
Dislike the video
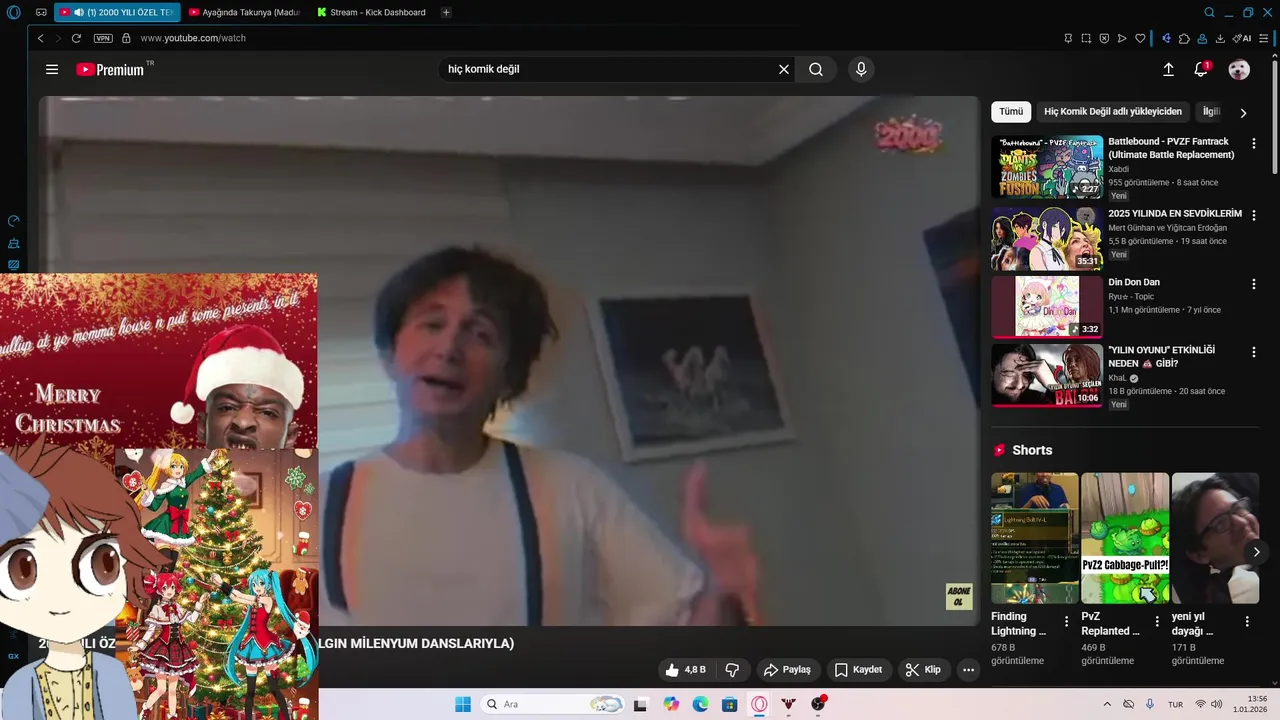(x=732, y=670)
